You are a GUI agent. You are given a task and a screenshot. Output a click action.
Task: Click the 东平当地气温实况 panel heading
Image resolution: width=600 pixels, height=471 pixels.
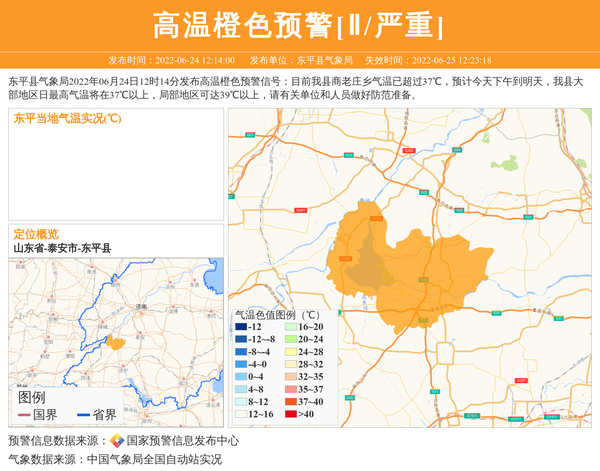click(66, 119)
